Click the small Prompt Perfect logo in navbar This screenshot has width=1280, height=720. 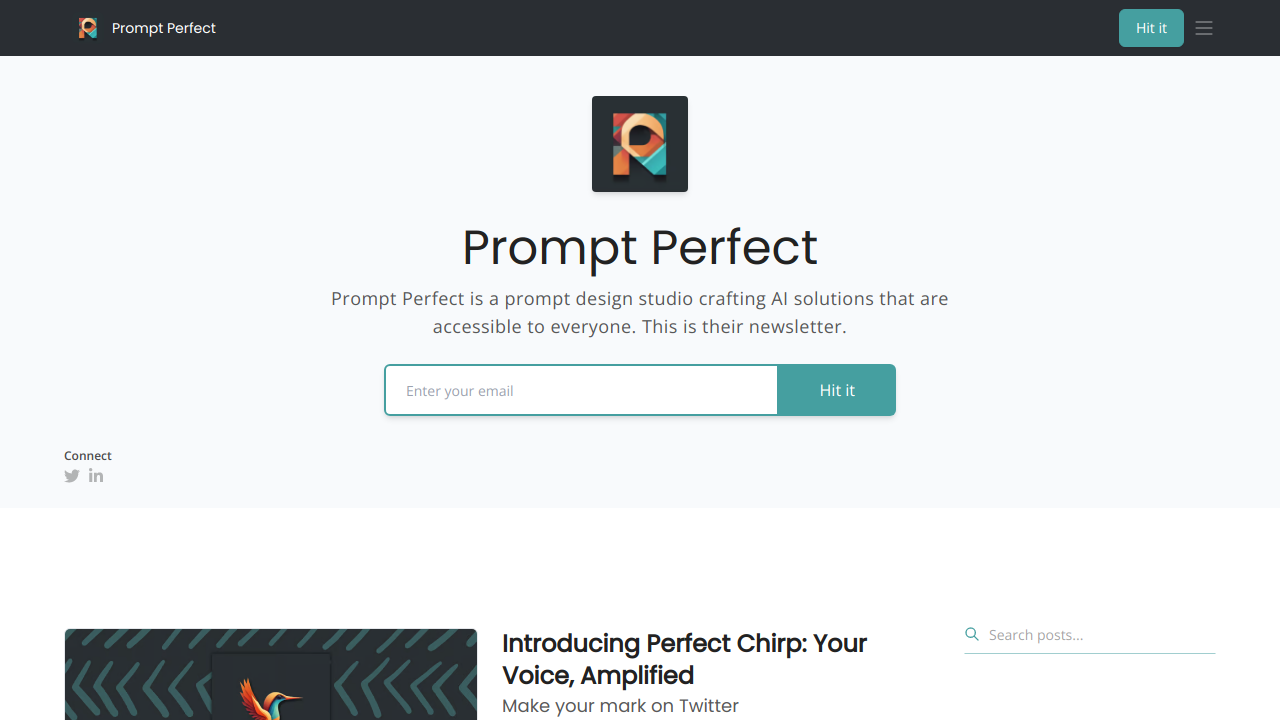pyautogui.click(x=88, y=28)
